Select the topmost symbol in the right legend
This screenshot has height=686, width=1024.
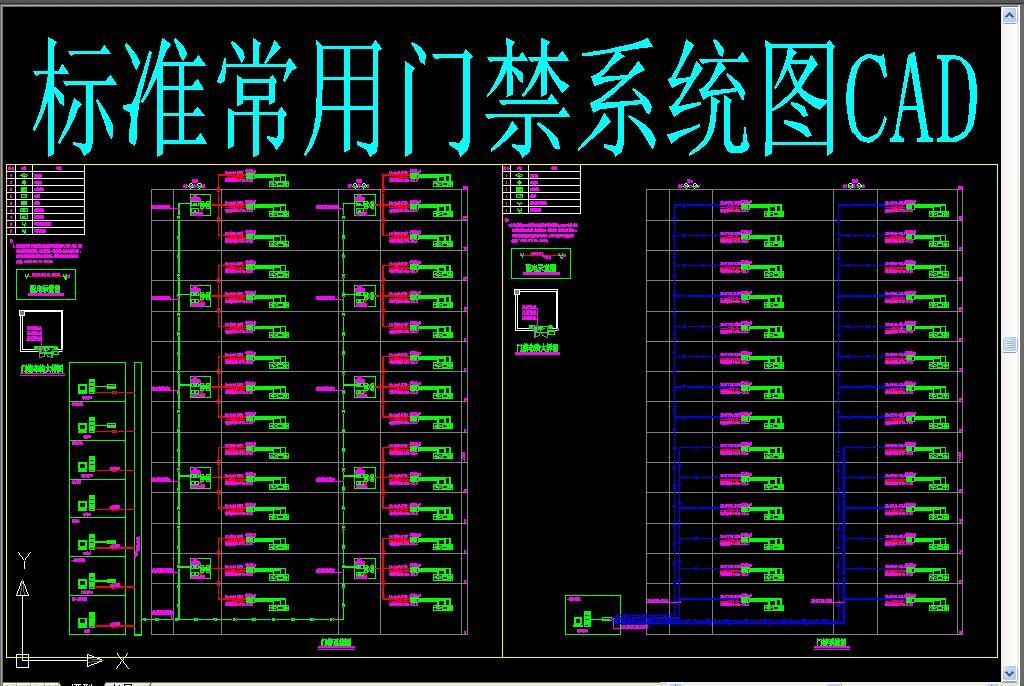(519, 175)
